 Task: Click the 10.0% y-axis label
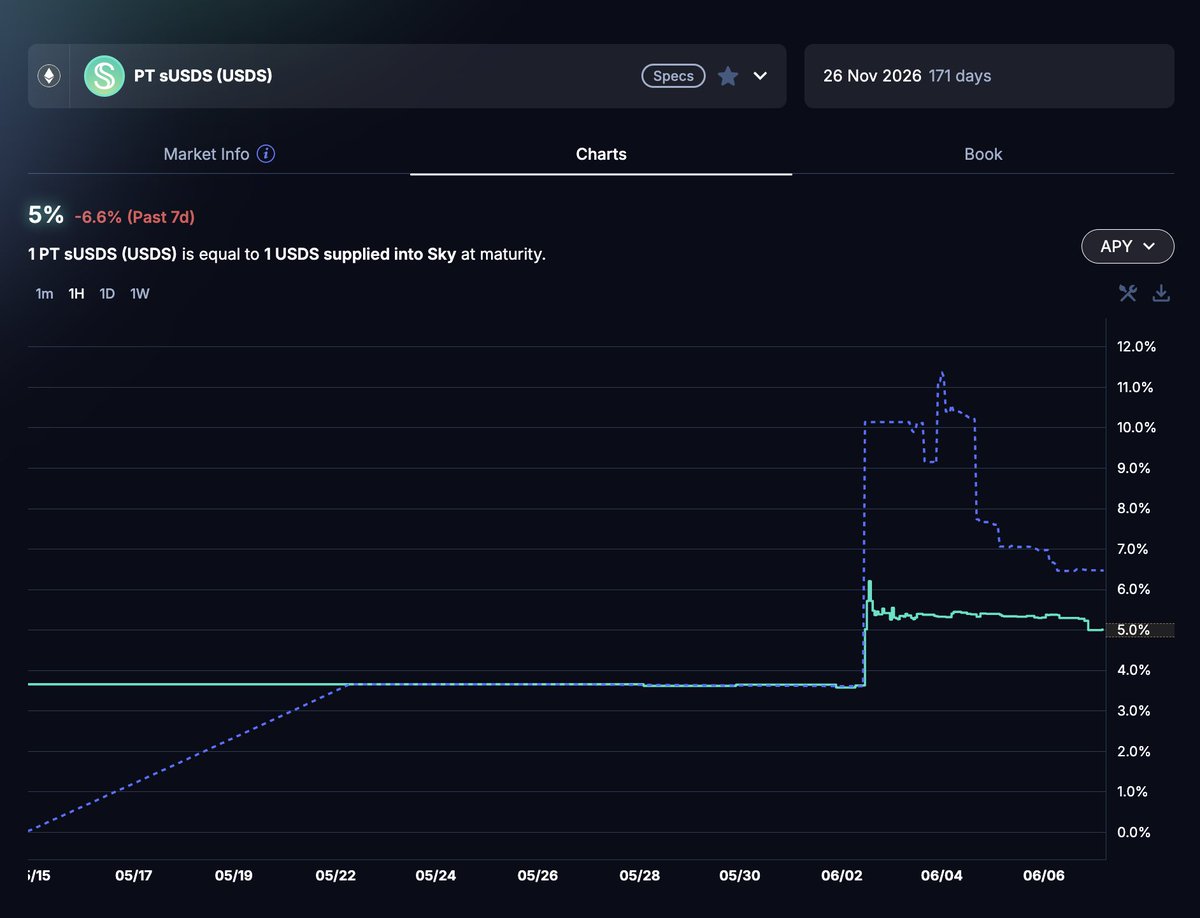1135,428
